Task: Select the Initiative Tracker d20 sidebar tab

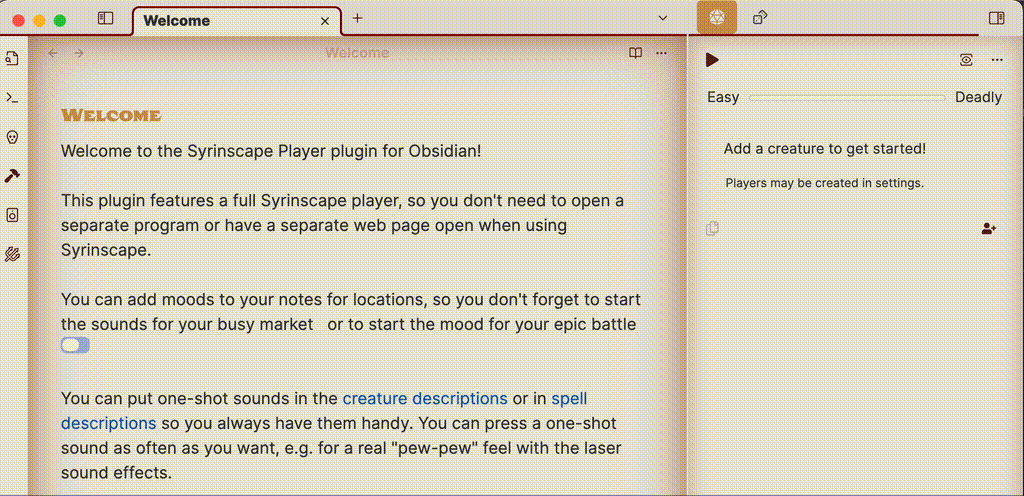Action: [716, 18]
